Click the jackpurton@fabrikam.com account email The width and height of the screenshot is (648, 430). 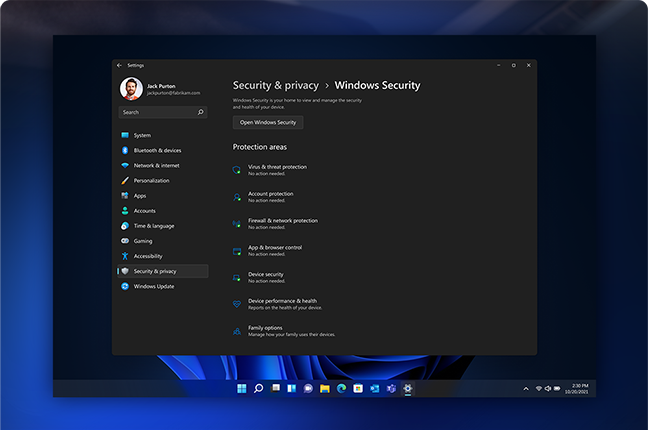click(x=174, y=93)
